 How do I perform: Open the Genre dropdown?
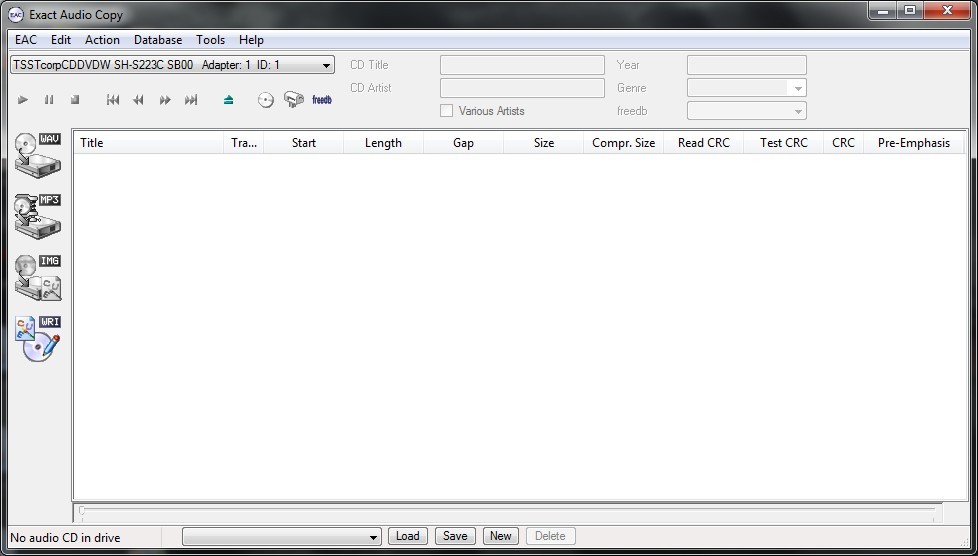coord(797,88)
